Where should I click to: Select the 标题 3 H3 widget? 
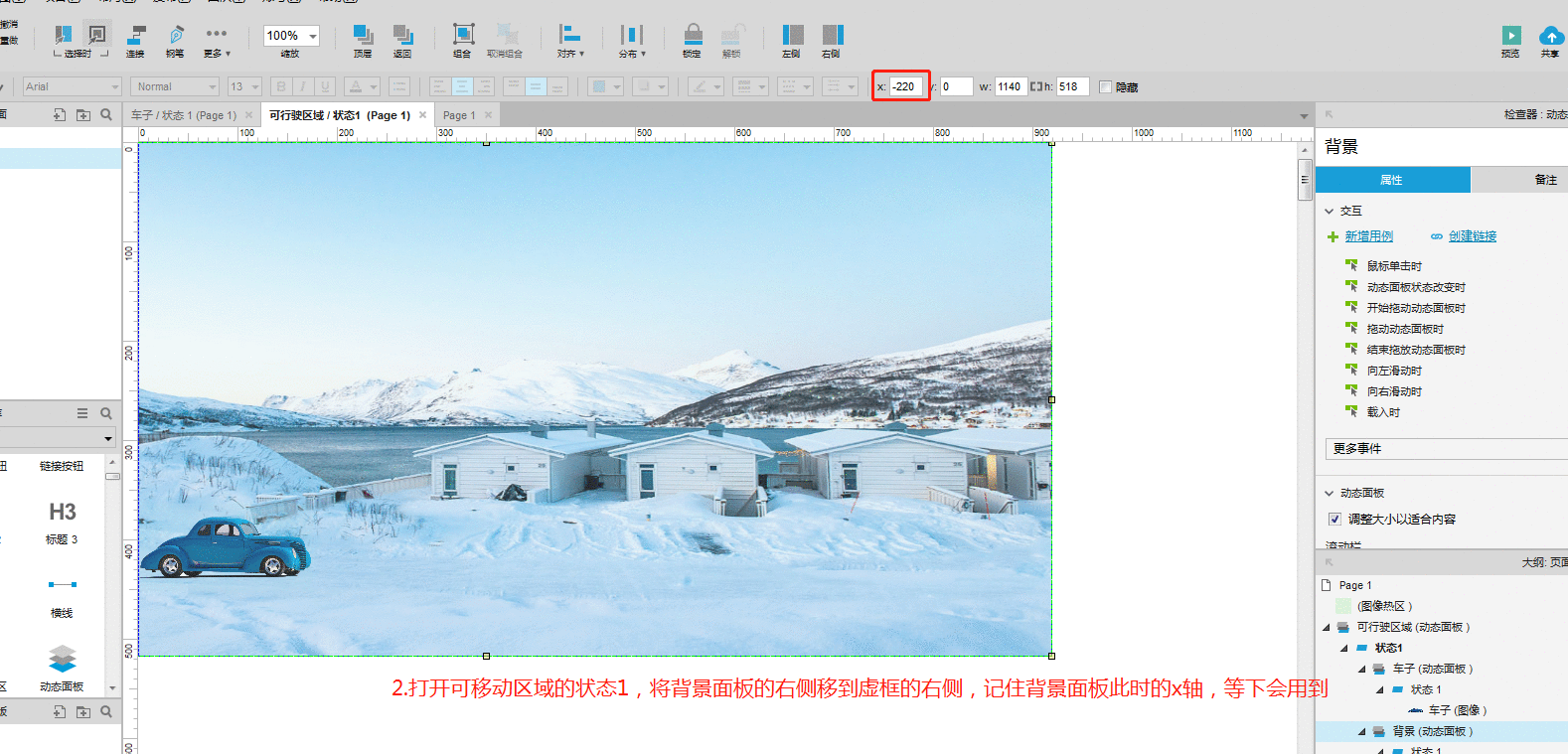(x=62, y=523)
